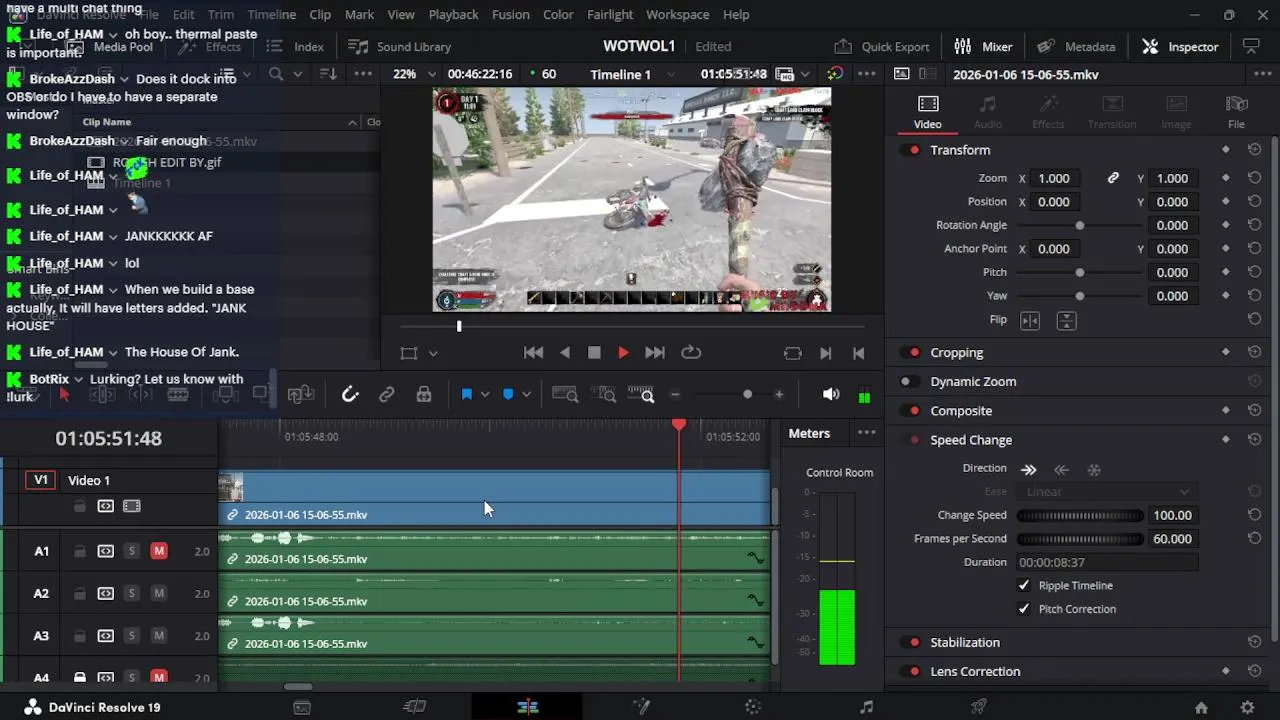Click the timeline link clips icon
The image size is (1280, 720).
(387, 395)
